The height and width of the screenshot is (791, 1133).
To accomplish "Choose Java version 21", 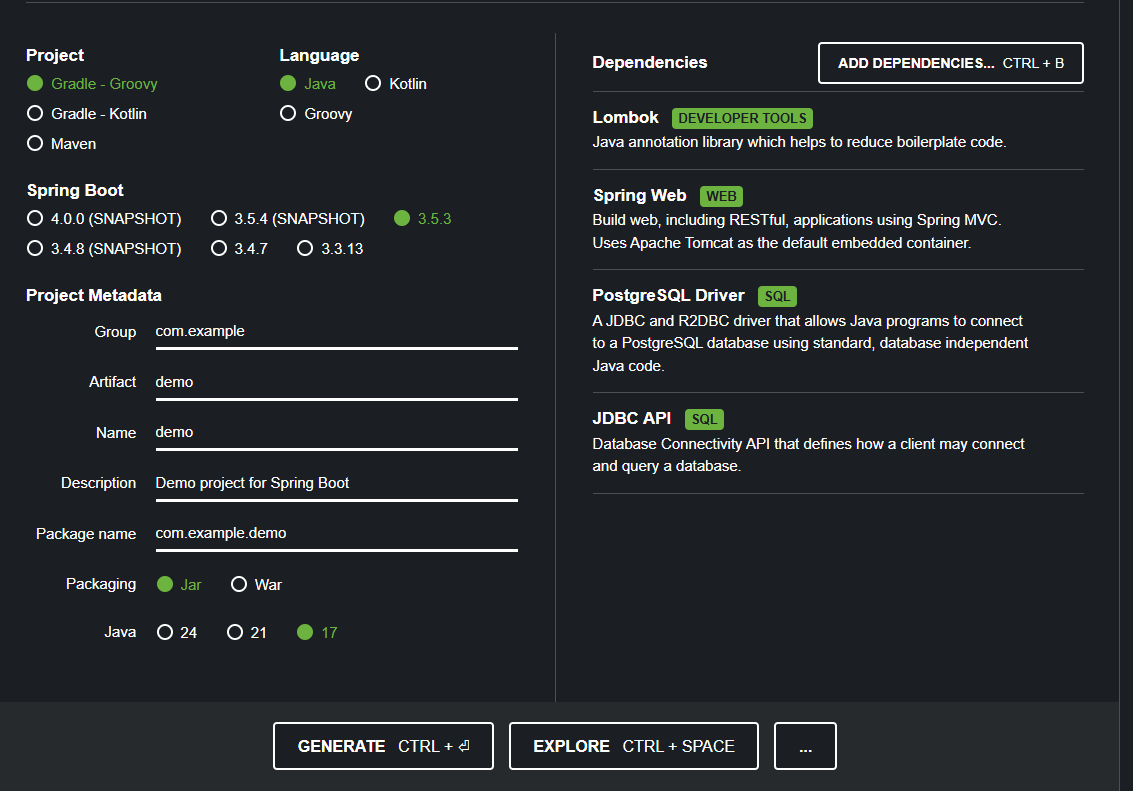I will pos(247,632).
